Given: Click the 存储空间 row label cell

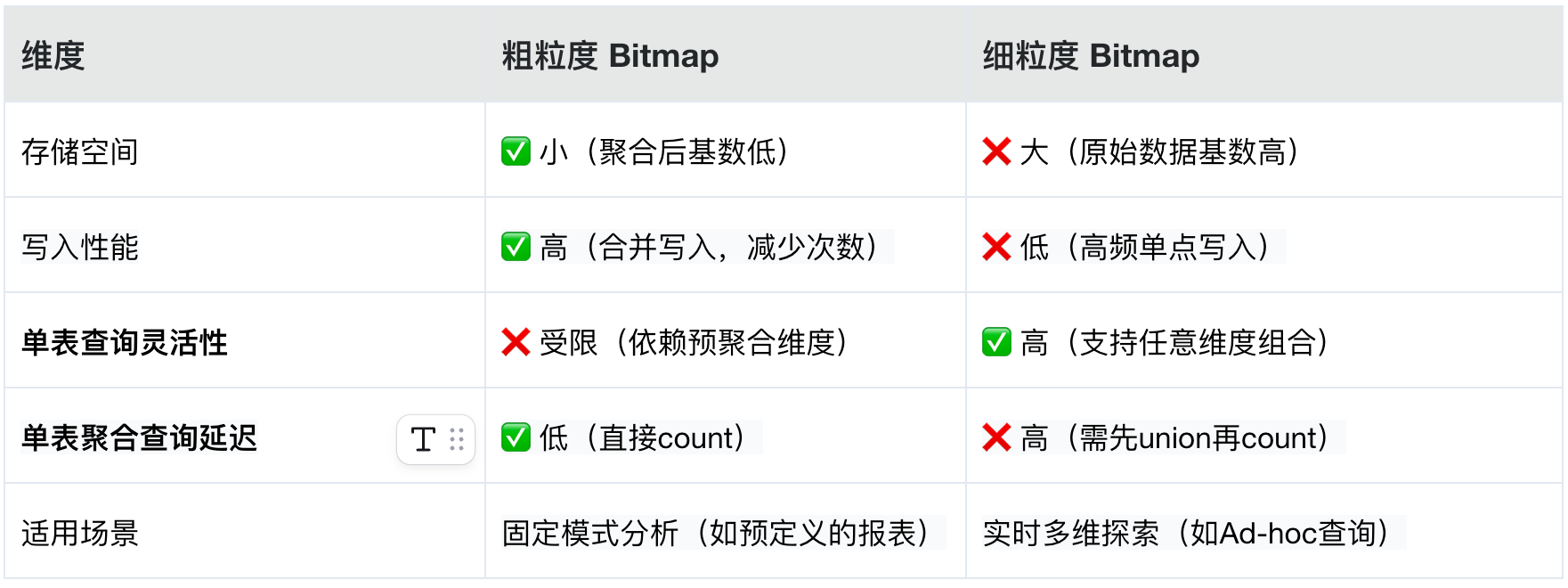Looking at the screenshot, I should (245, 151).
